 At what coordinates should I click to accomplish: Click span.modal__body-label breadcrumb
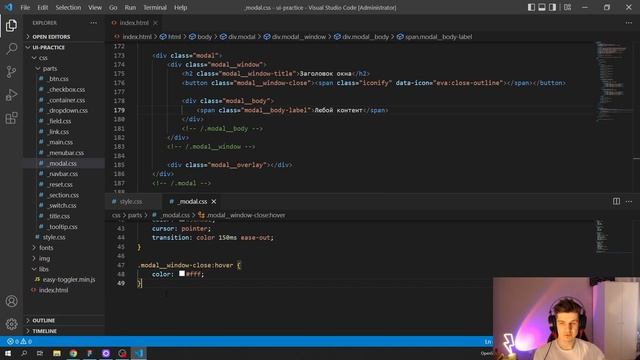coord(434,37)
